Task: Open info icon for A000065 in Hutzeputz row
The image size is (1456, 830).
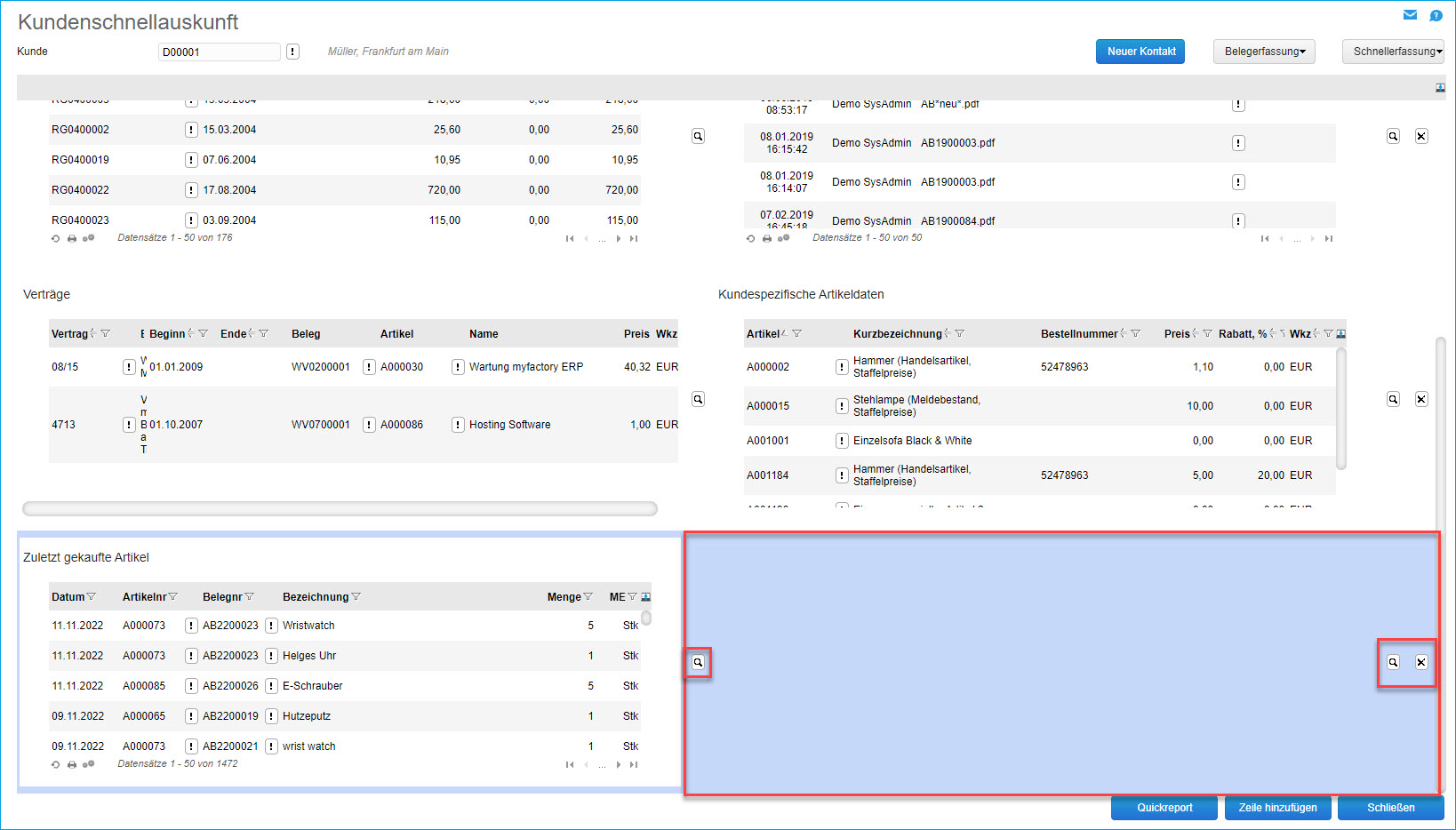Action: [x=191, y=716]
